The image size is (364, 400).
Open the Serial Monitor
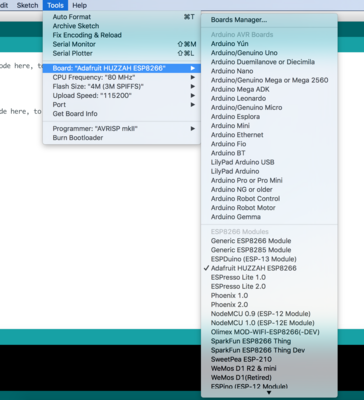tap(122, 44)
